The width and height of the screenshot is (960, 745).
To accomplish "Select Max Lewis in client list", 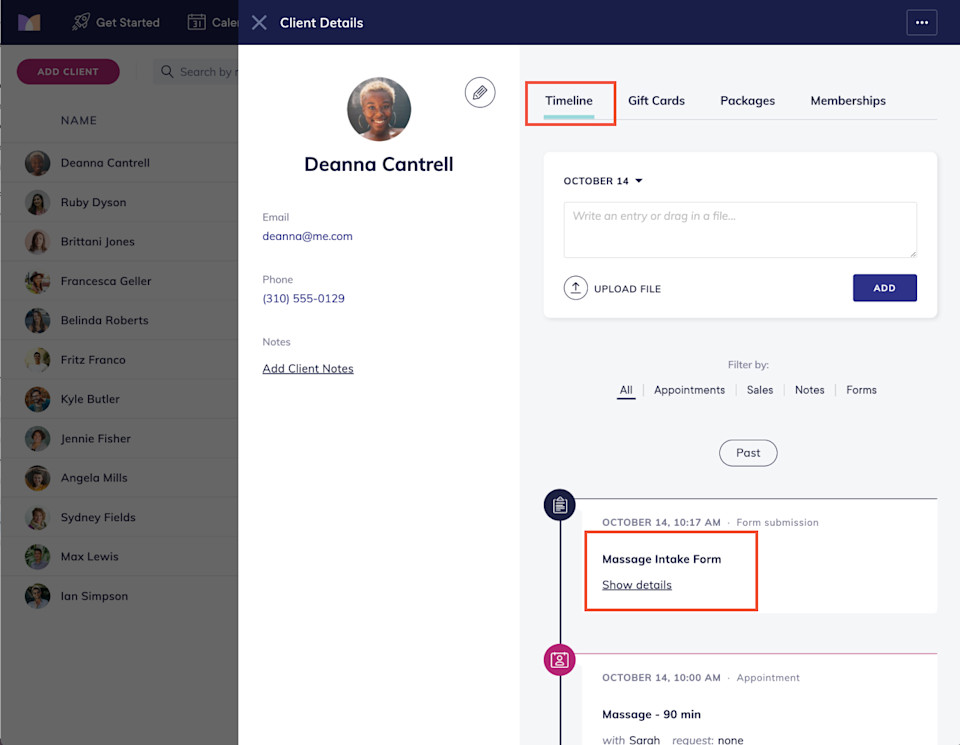I will [x=119, y=556].
